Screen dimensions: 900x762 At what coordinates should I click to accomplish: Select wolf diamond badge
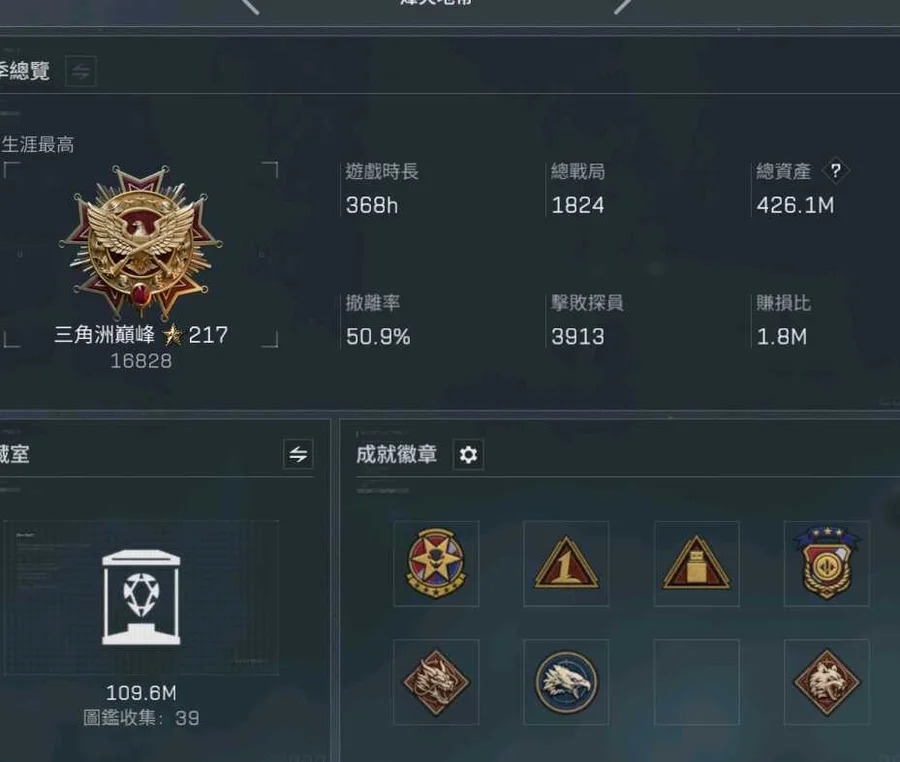point(827,682)
